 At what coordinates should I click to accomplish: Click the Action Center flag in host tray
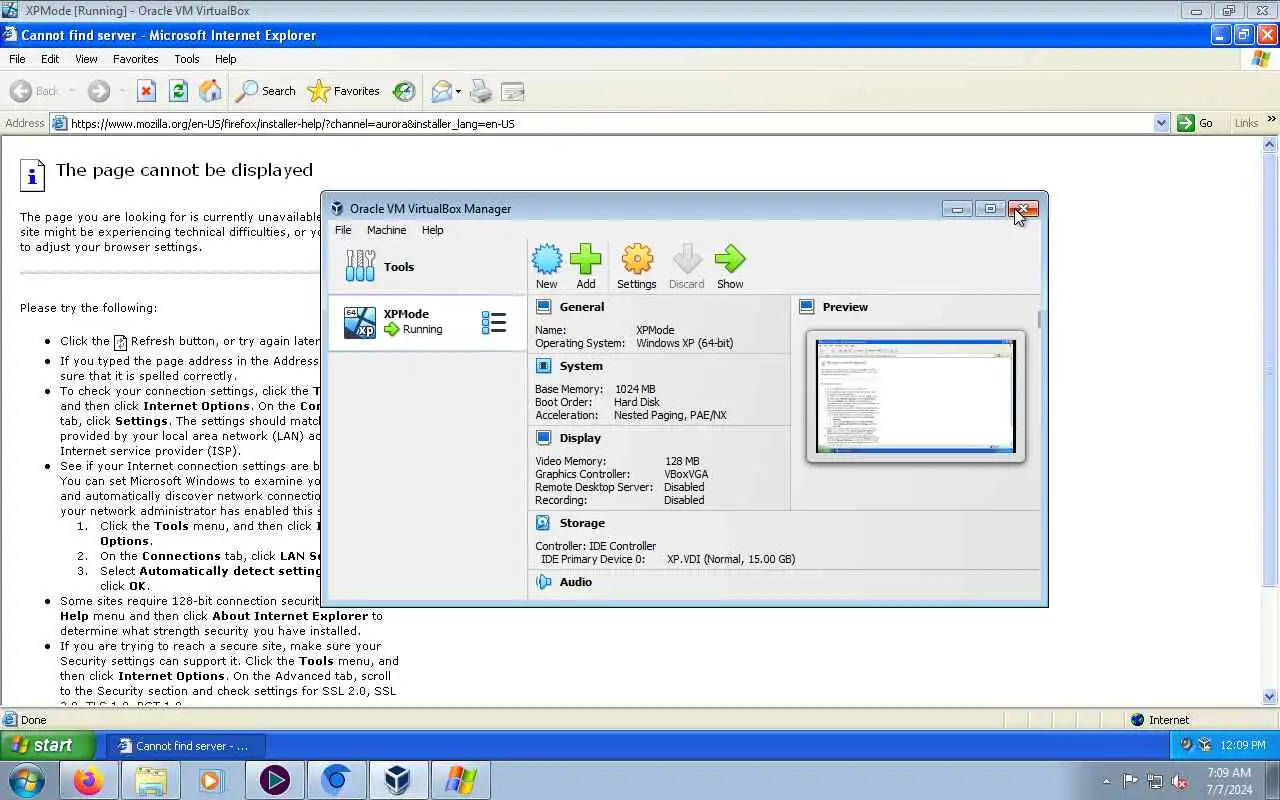1131,781
